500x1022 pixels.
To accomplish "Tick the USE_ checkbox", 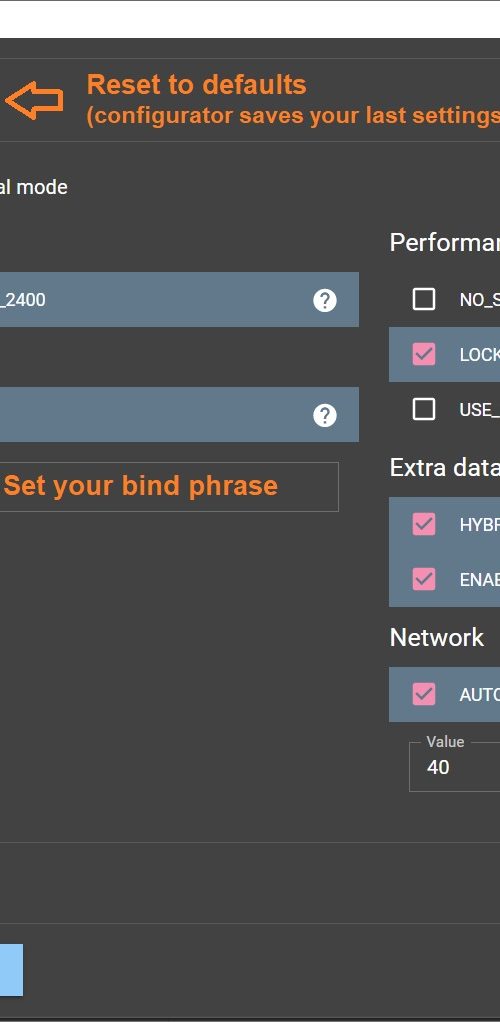I will tap(424, 409).
